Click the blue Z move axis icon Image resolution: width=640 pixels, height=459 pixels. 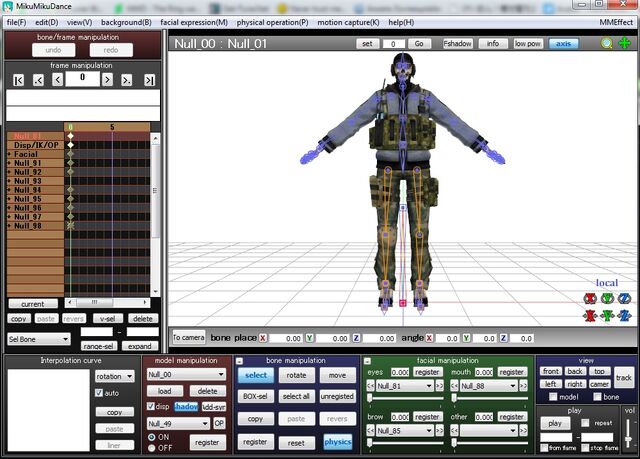click(x=624, y=315)
